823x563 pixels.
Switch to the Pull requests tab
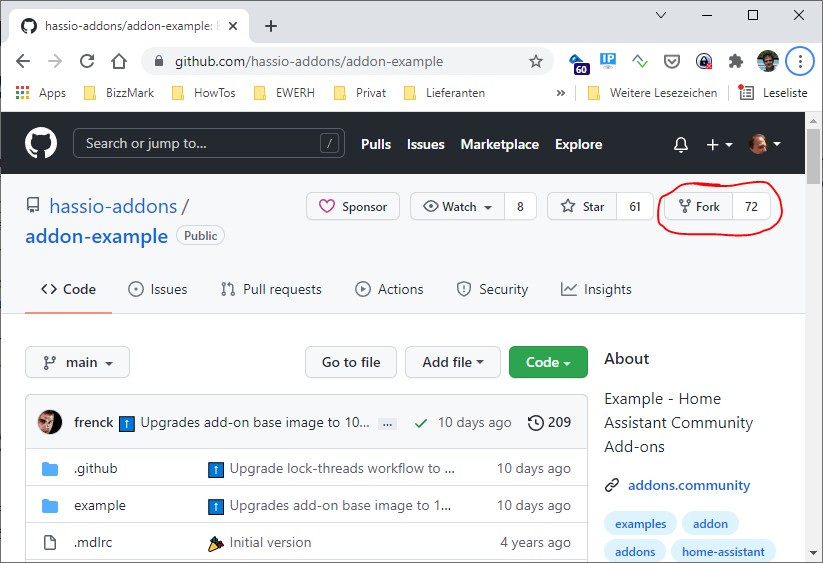tap(271, 289)
